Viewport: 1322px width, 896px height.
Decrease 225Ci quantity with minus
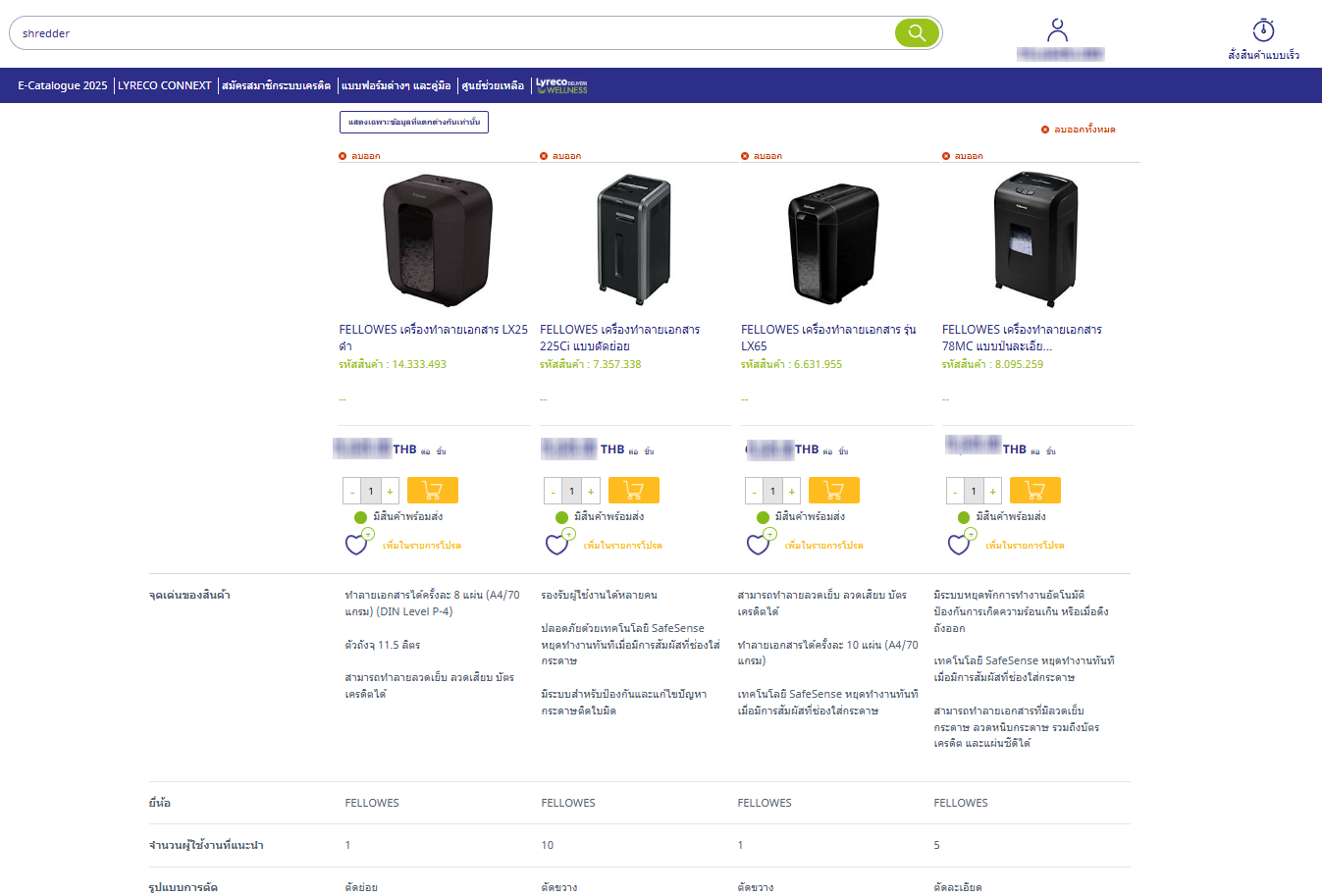tap(554, 491)
